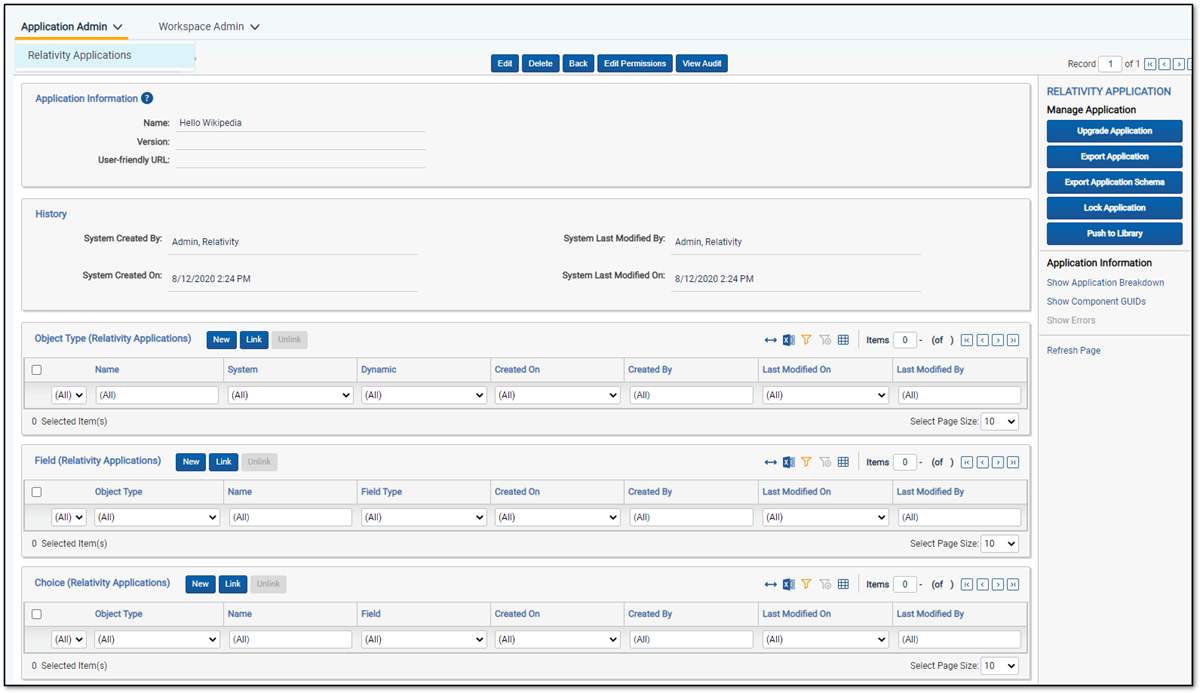Click the Application Information help icon

[x=147, y=98]
